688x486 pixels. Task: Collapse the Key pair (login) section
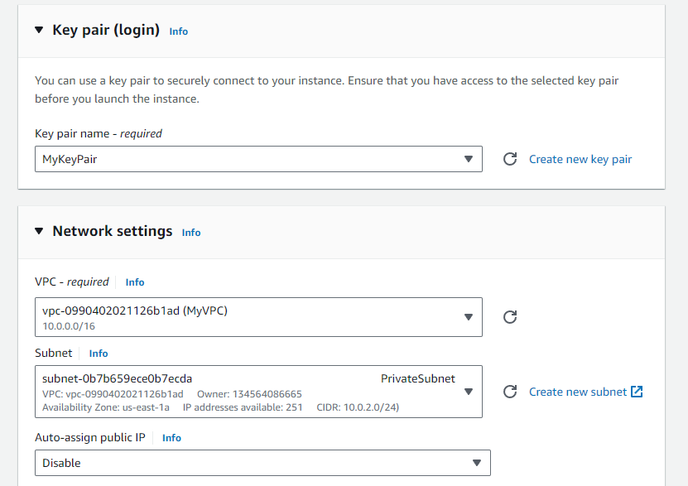tap(39, 30)
